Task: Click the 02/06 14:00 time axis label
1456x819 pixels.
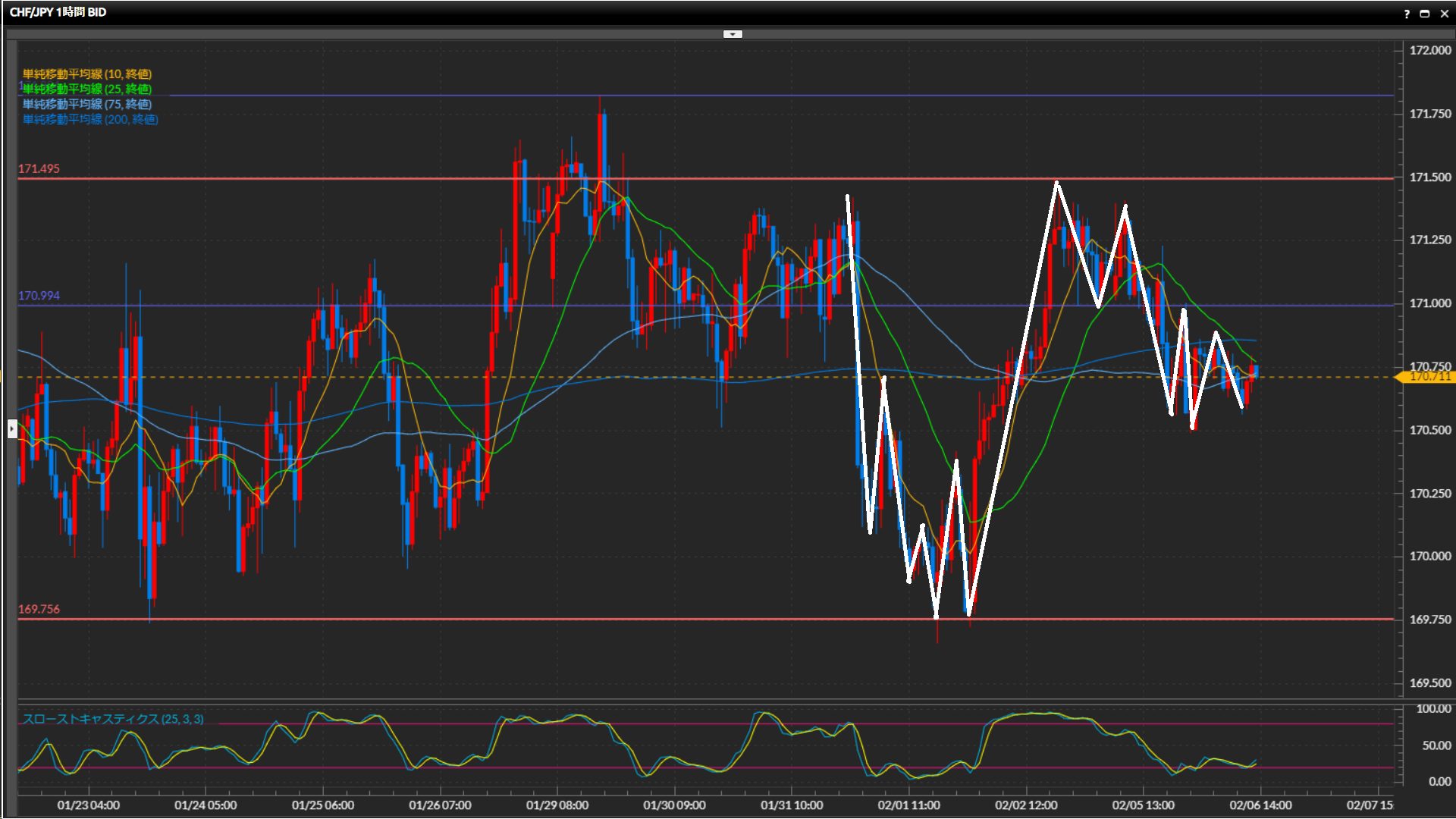Action: pyautogui.click(x=1260, y=805)
